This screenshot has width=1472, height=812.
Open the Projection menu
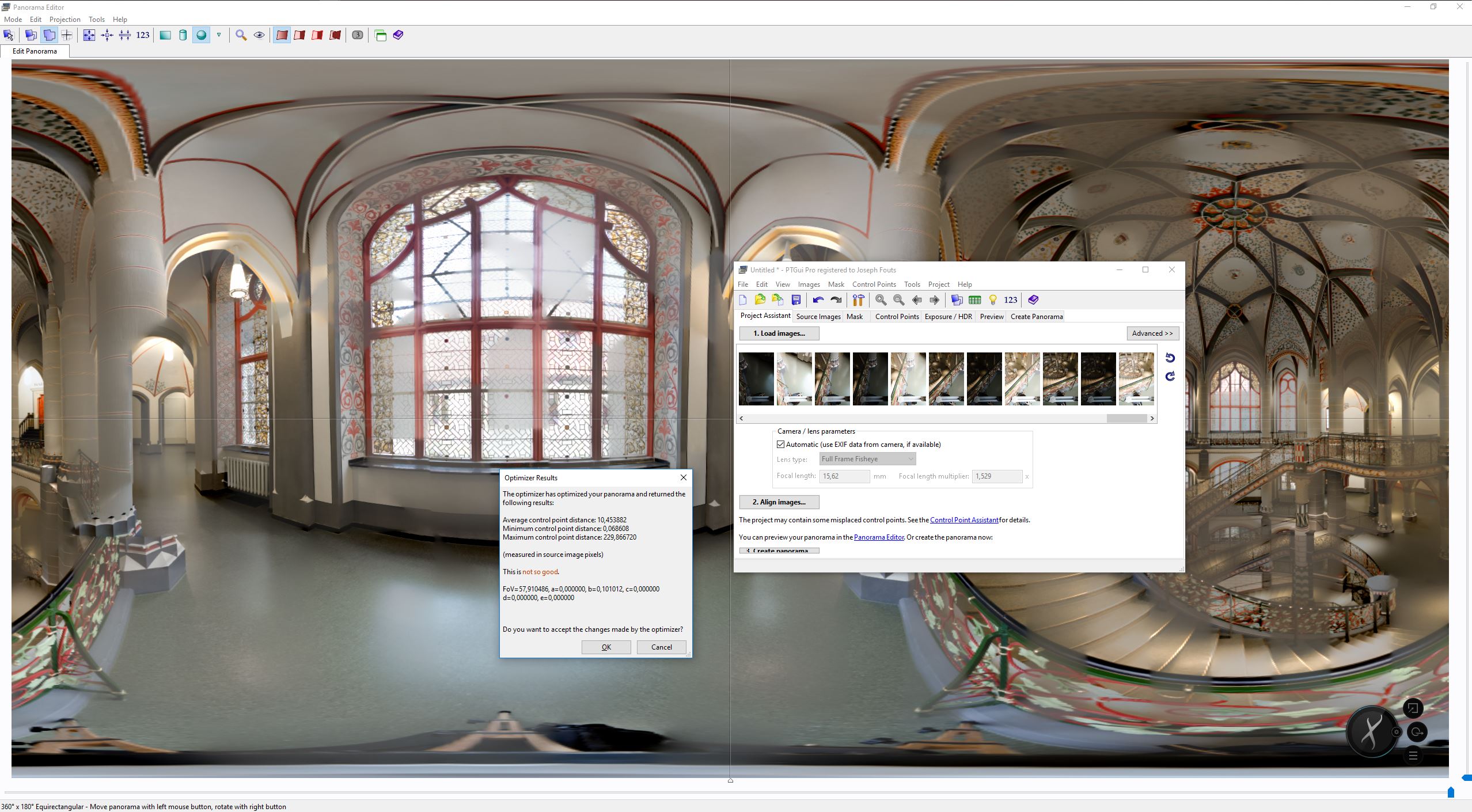65,19
